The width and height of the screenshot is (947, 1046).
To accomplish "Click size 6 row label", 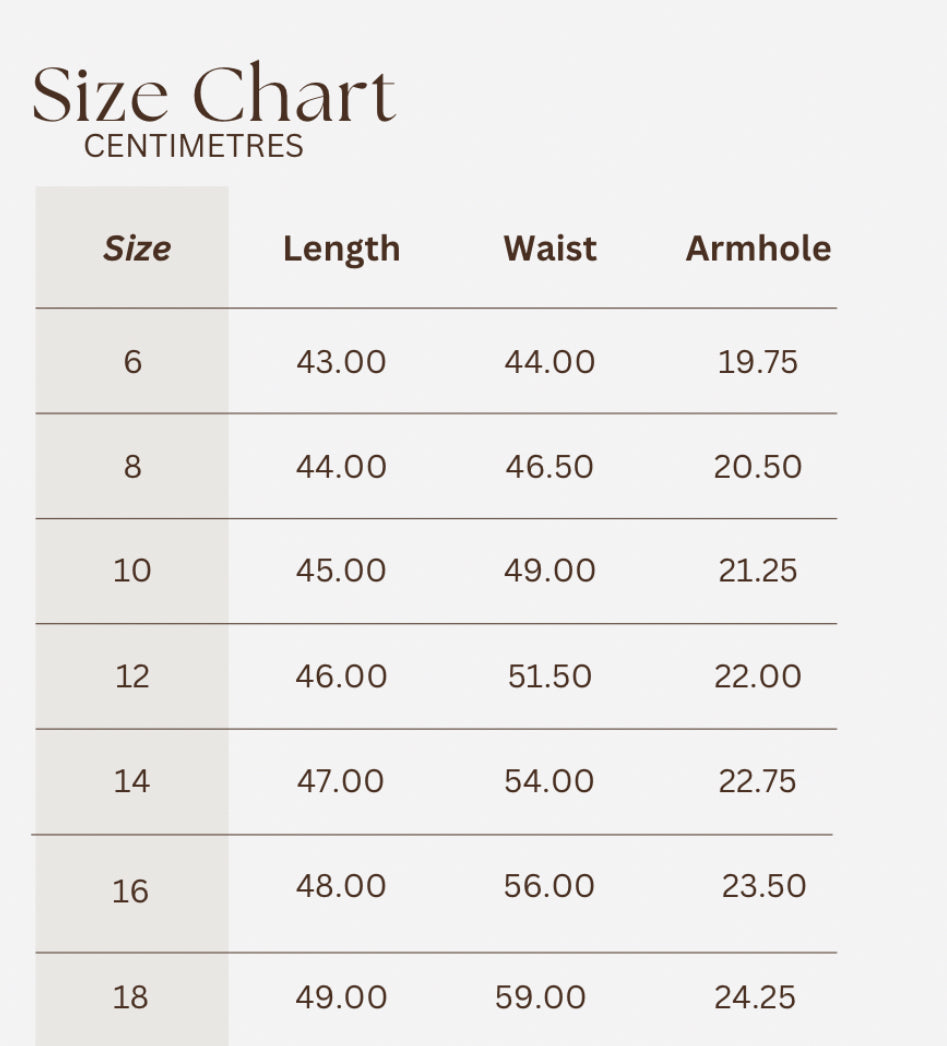I will [x=133, y=362].
